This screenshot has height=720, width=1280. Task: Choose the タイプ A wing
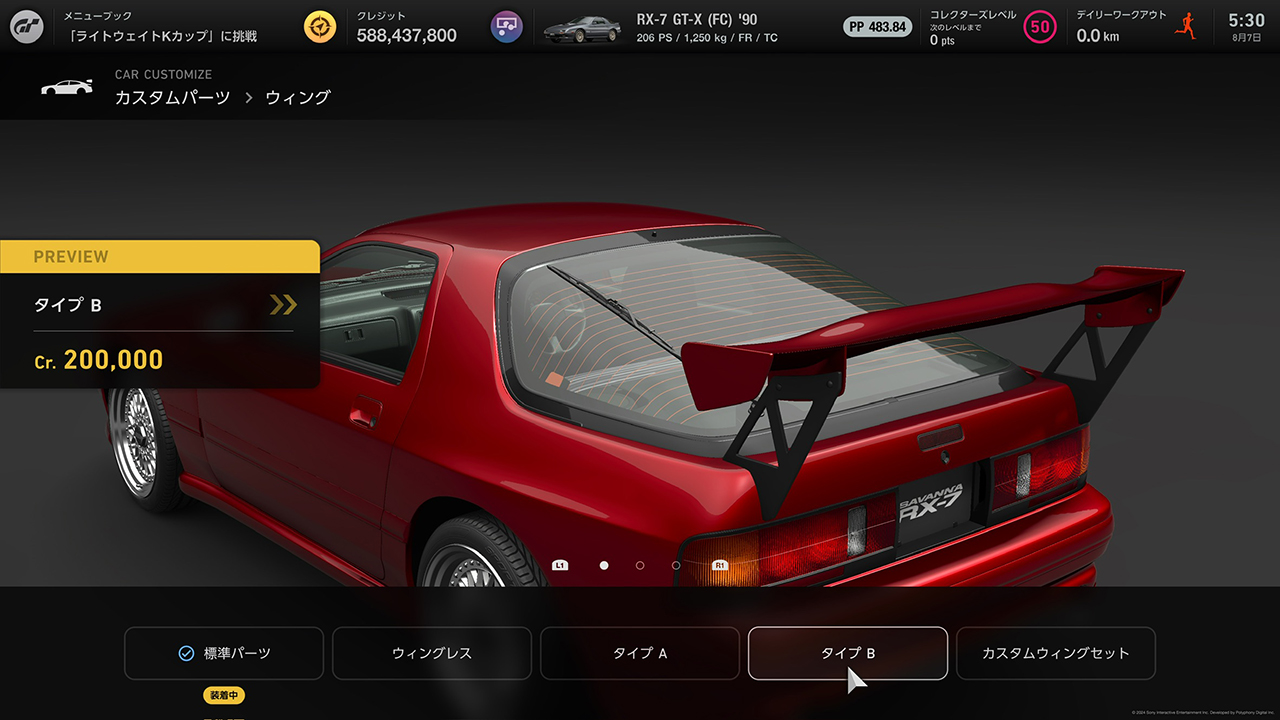pos(640,653)
